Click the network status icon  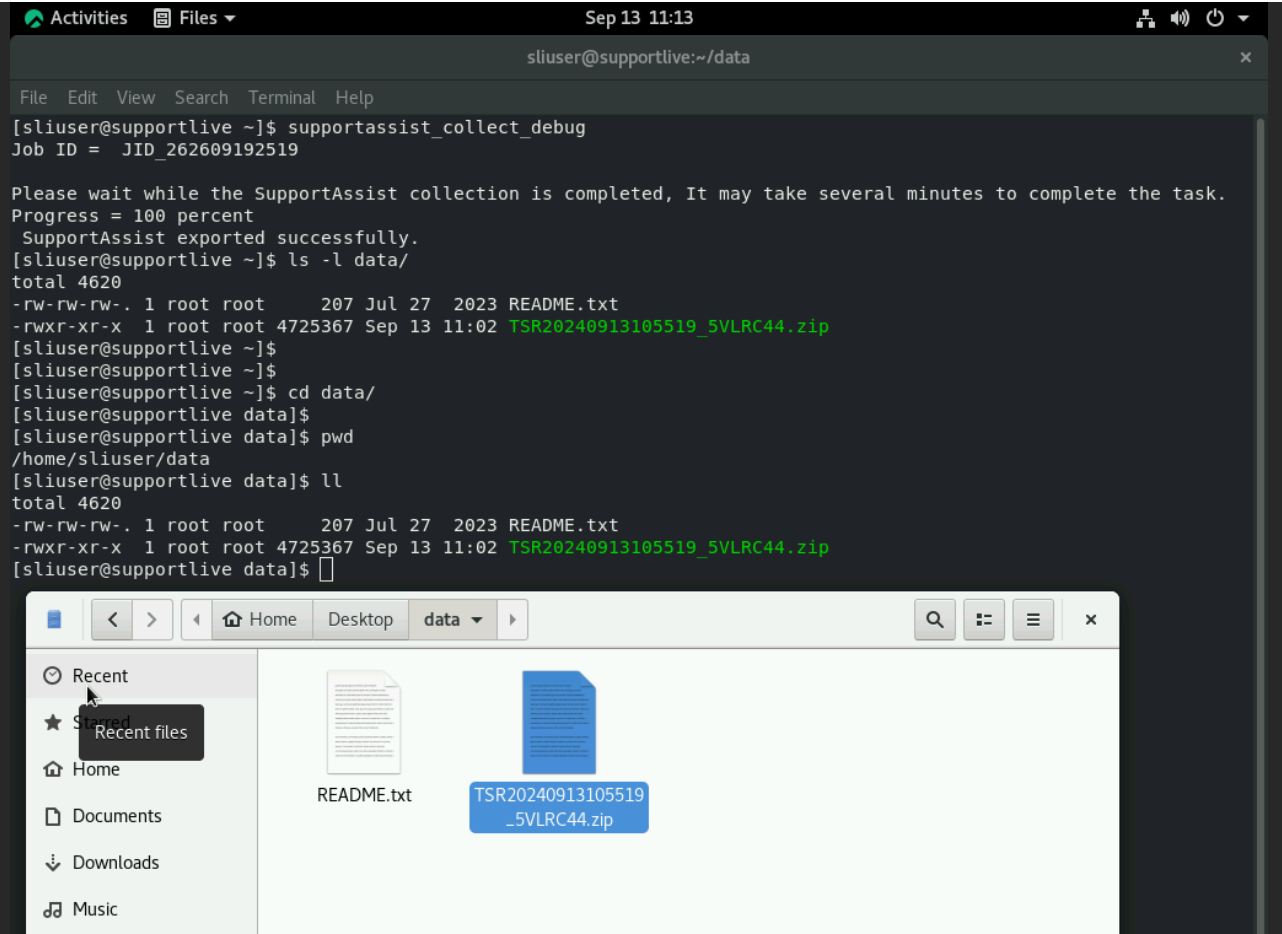pos(1144,17)
